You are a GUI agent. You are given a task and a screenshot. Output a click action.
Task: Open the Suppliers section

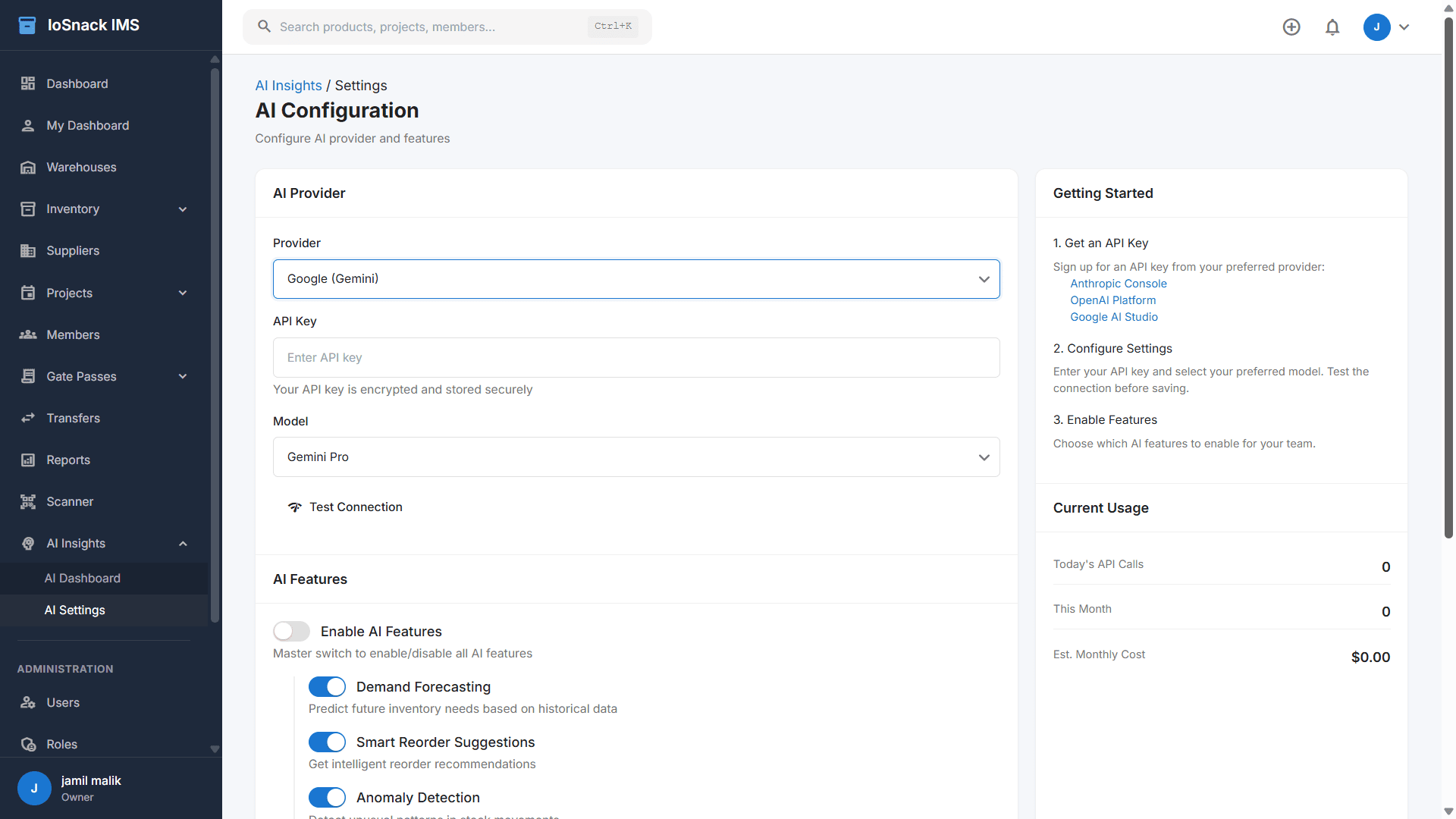tap(72, 250)
